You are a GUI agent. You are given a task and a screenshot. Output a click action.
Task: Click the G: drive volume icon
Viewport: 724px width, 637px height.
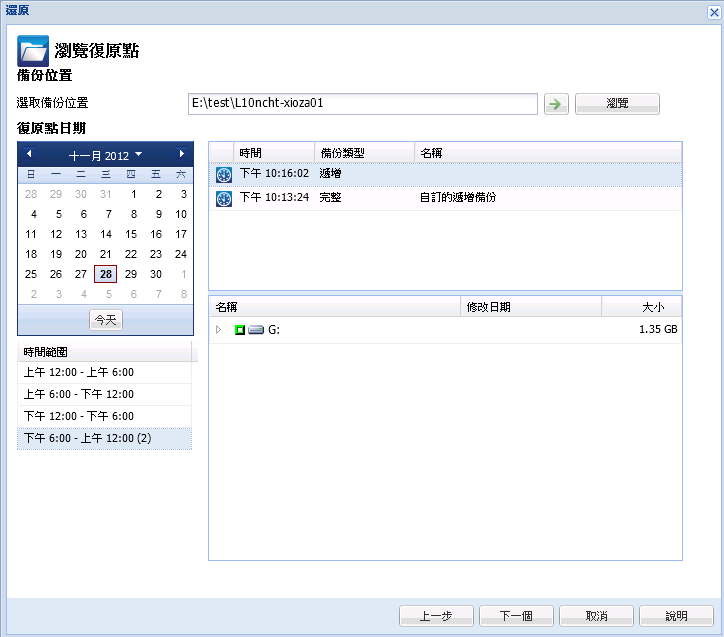[x=256, y=329]
